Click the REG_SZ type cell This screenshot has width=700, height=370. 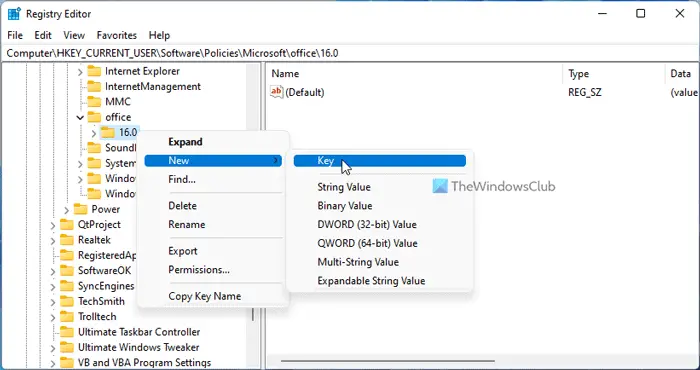pos(584,92)
